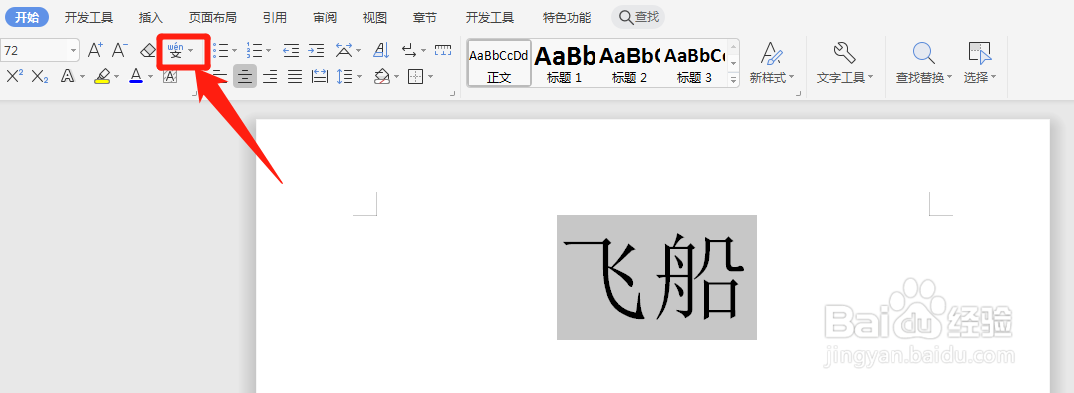Apply a bulleted list
1074x393 pixels.
[221, 50]
